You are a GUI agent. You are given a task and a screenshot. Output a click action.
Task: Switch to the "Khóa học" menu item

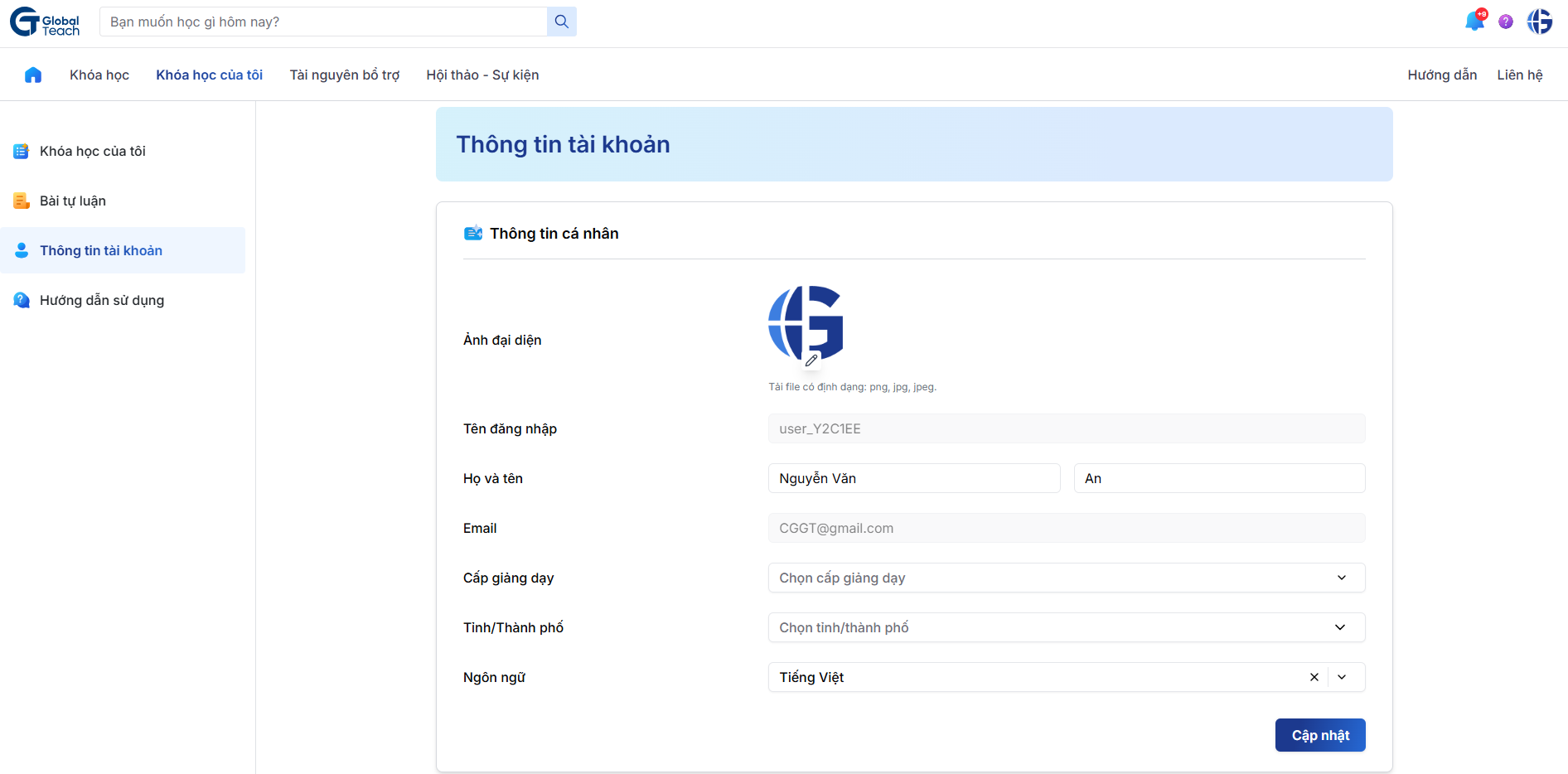pyautogui.click(x=99, y=74)
